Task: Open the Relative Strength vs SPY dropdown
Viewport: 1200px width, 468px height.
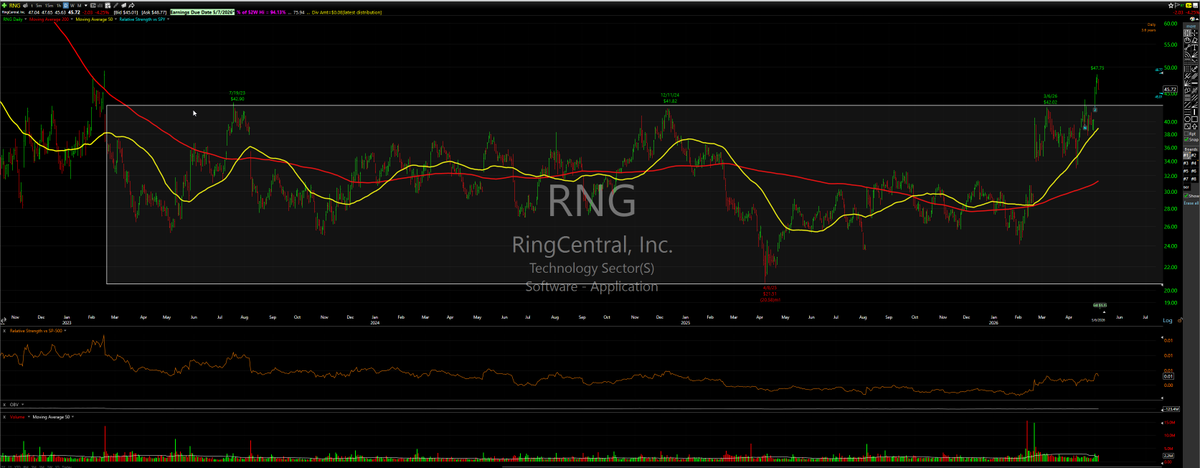Action: pos(168,19)
